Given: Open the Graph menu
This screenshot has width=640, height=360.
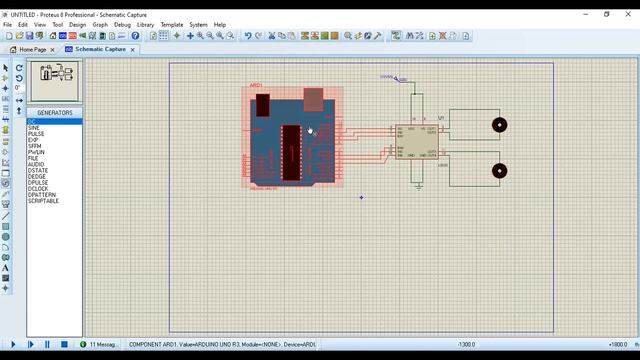Looking at the screenshot, I should point(100,24).
